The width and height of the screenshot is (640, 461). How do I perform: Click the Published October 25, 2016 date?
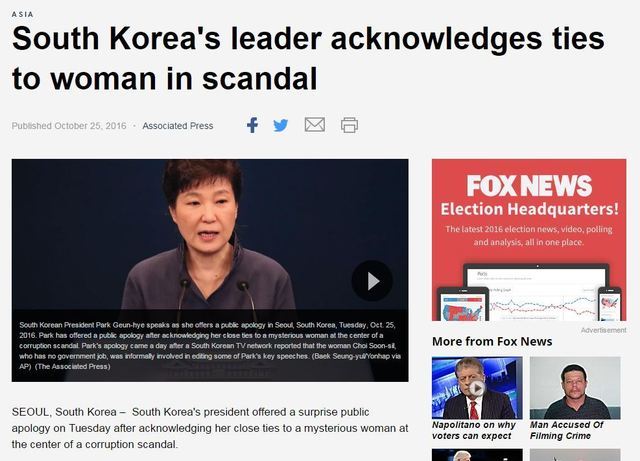(69, 126)
